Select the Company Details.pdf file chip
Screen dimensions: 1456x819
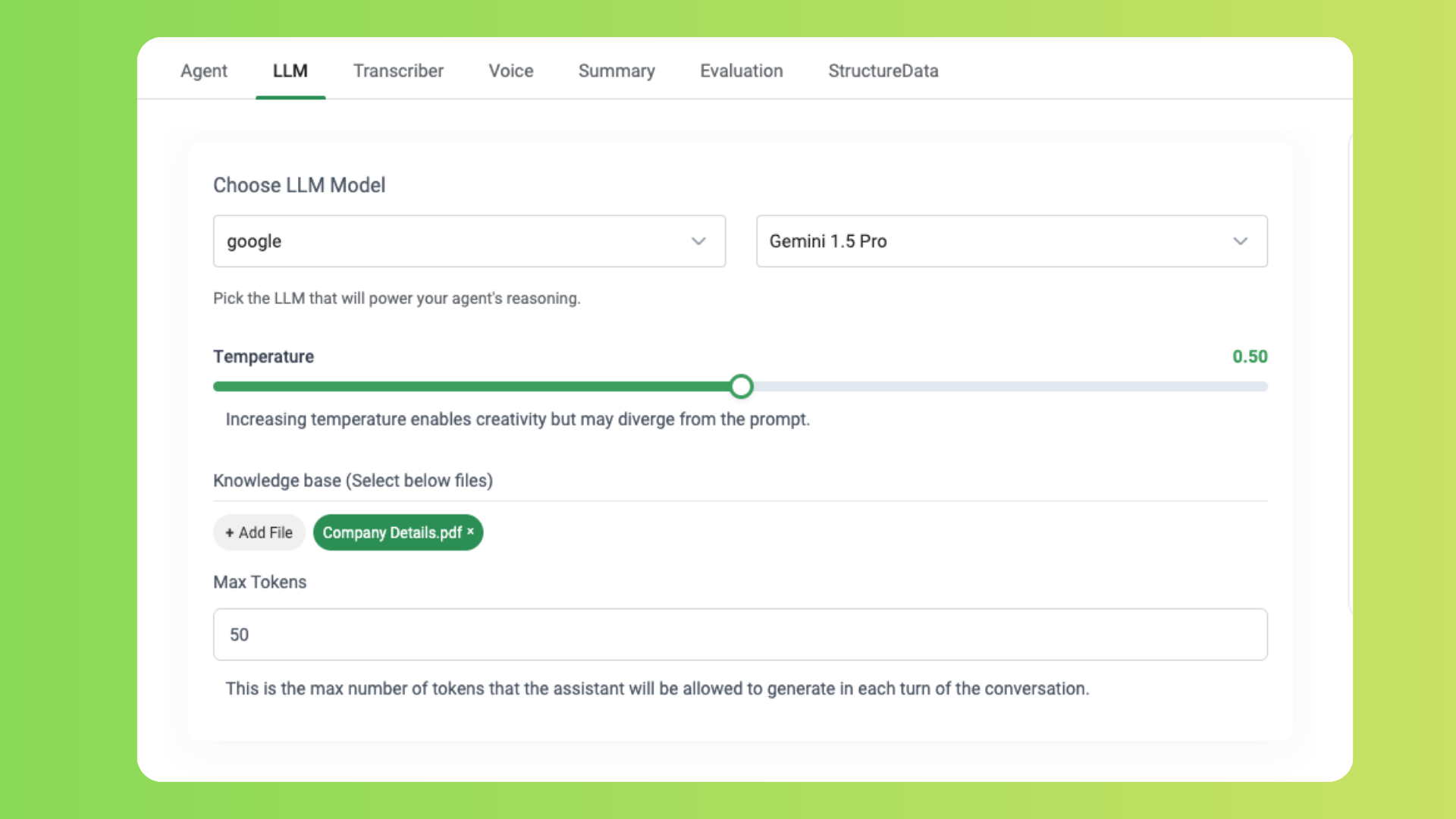pyautogui.click(x=391, y=532)
